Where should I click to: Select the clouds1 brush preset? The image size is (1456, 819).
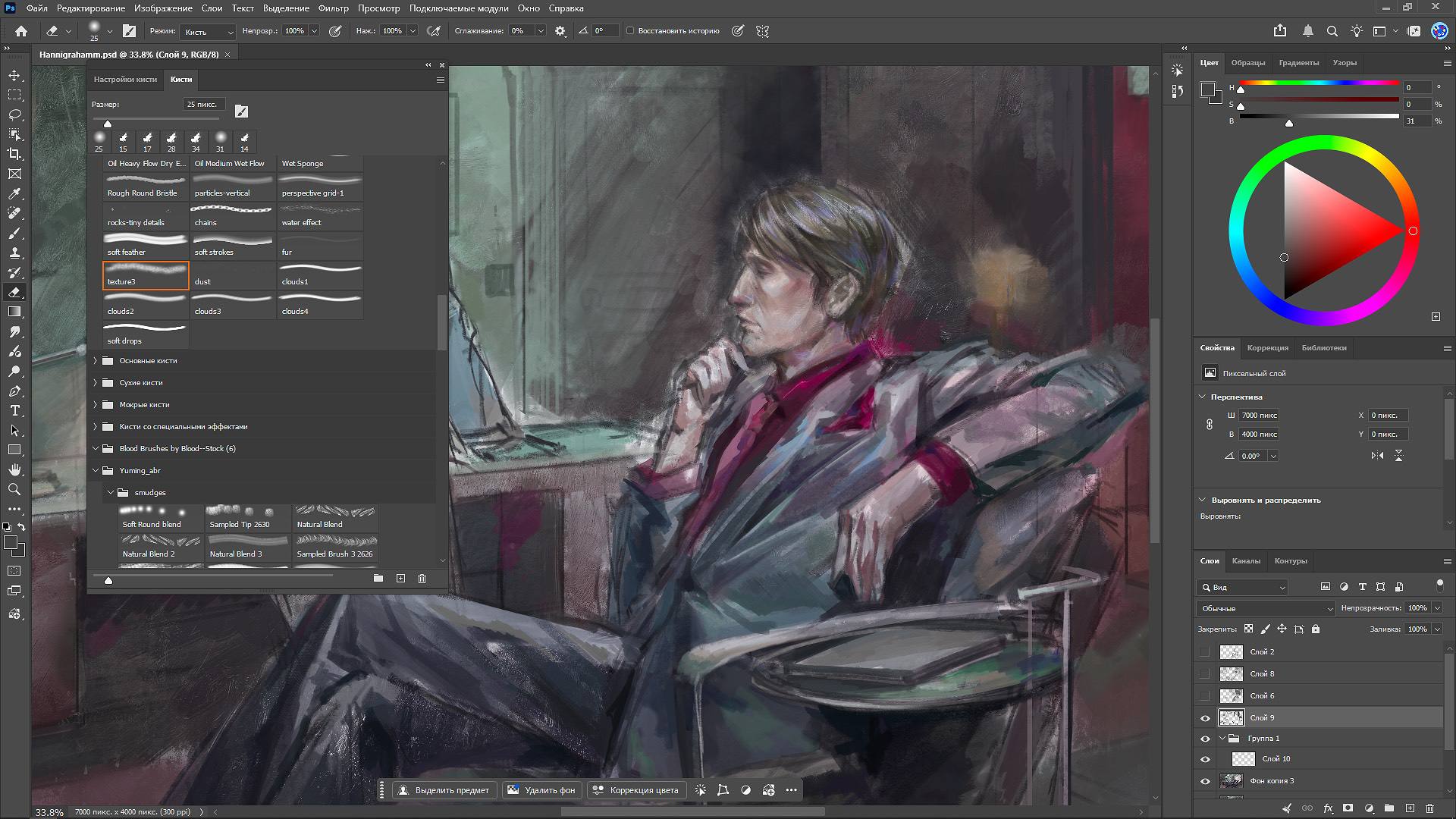point(320,275)
